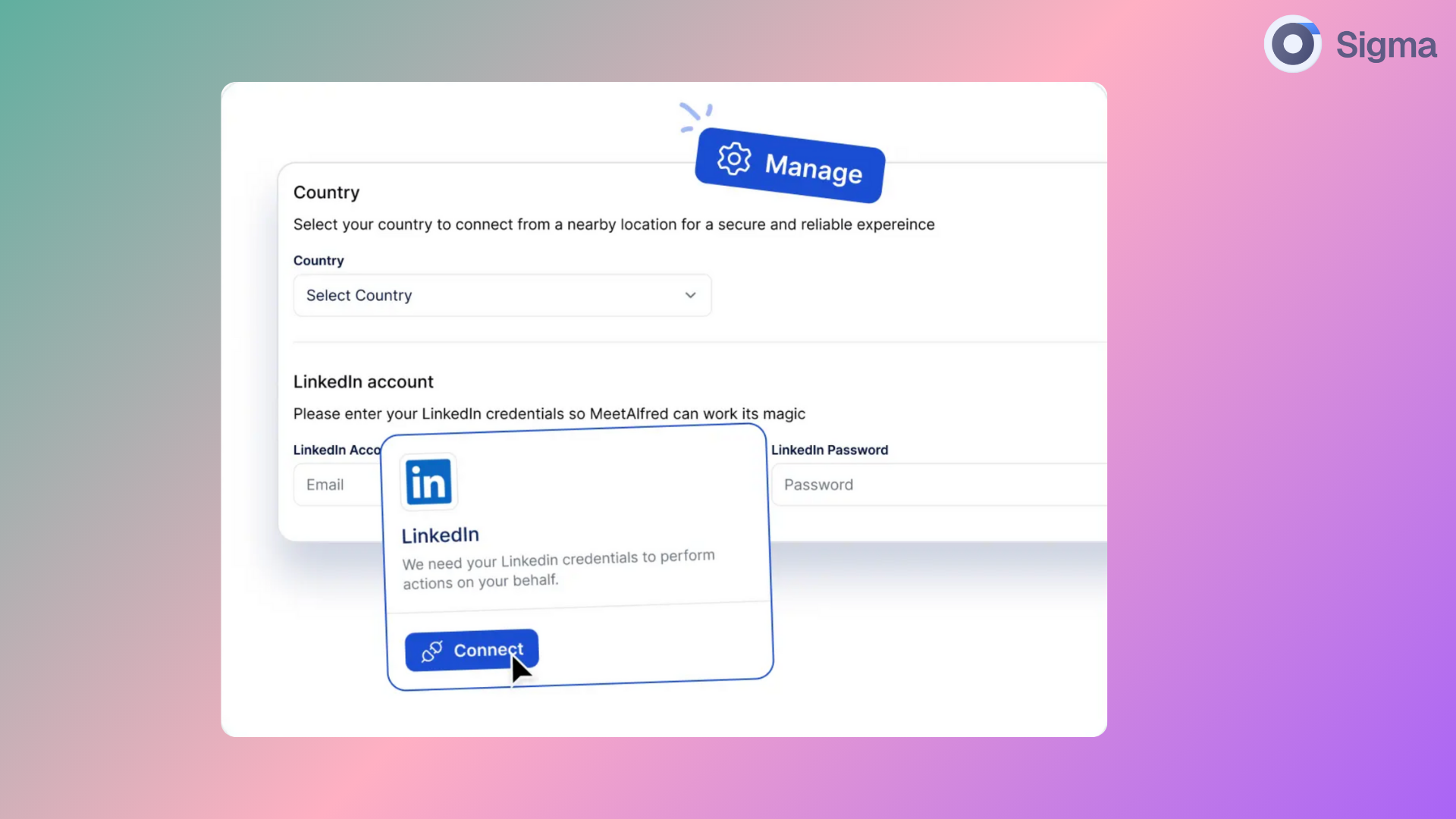
Task: Expand the country list chevron arrow
Action: click(x=690, y=295)
